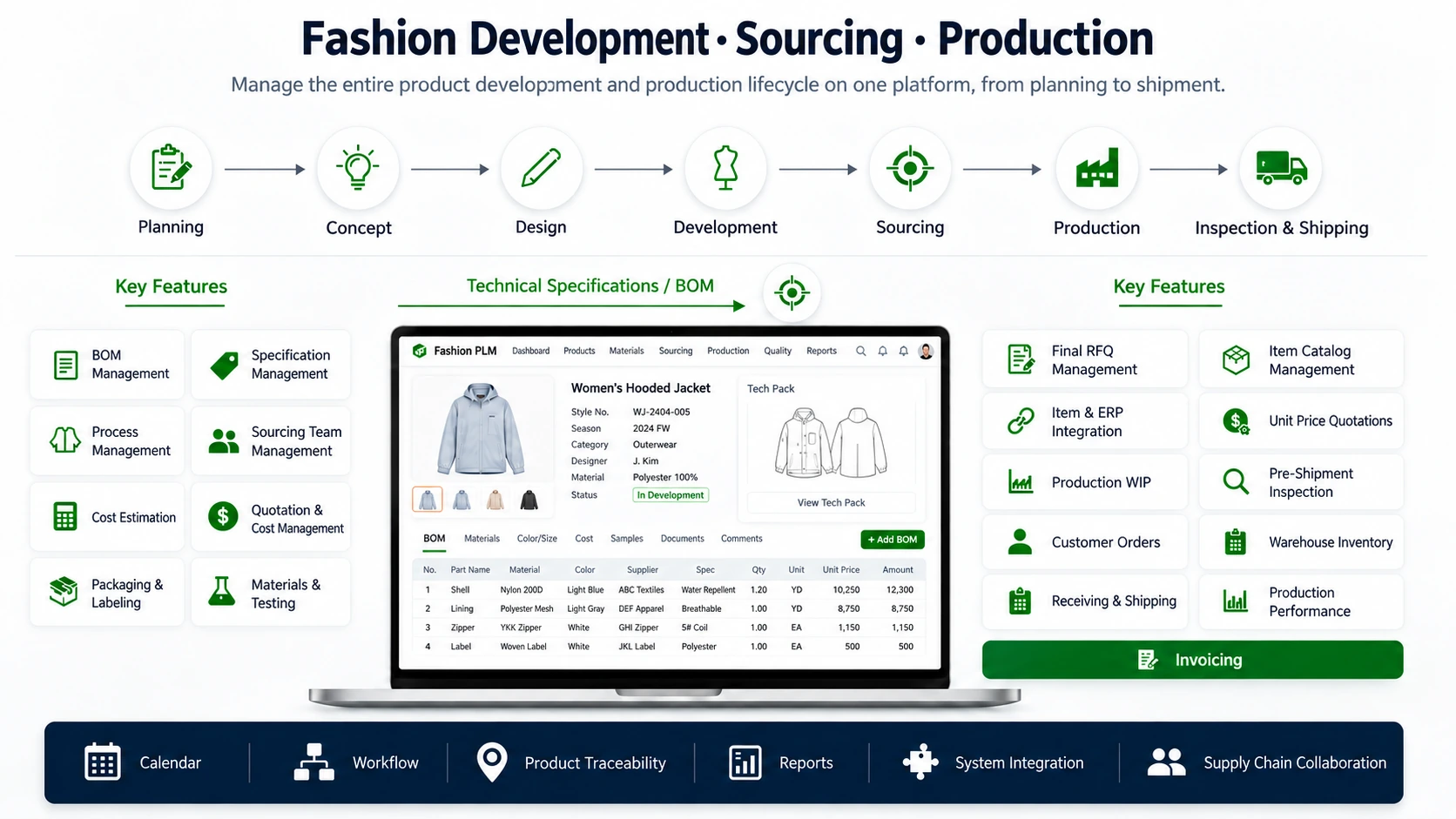Viewport: 1456px width, 819px height.
Task: Choose the Production factory icon in the lifecycle
Action: click(x=1096, y=168)
